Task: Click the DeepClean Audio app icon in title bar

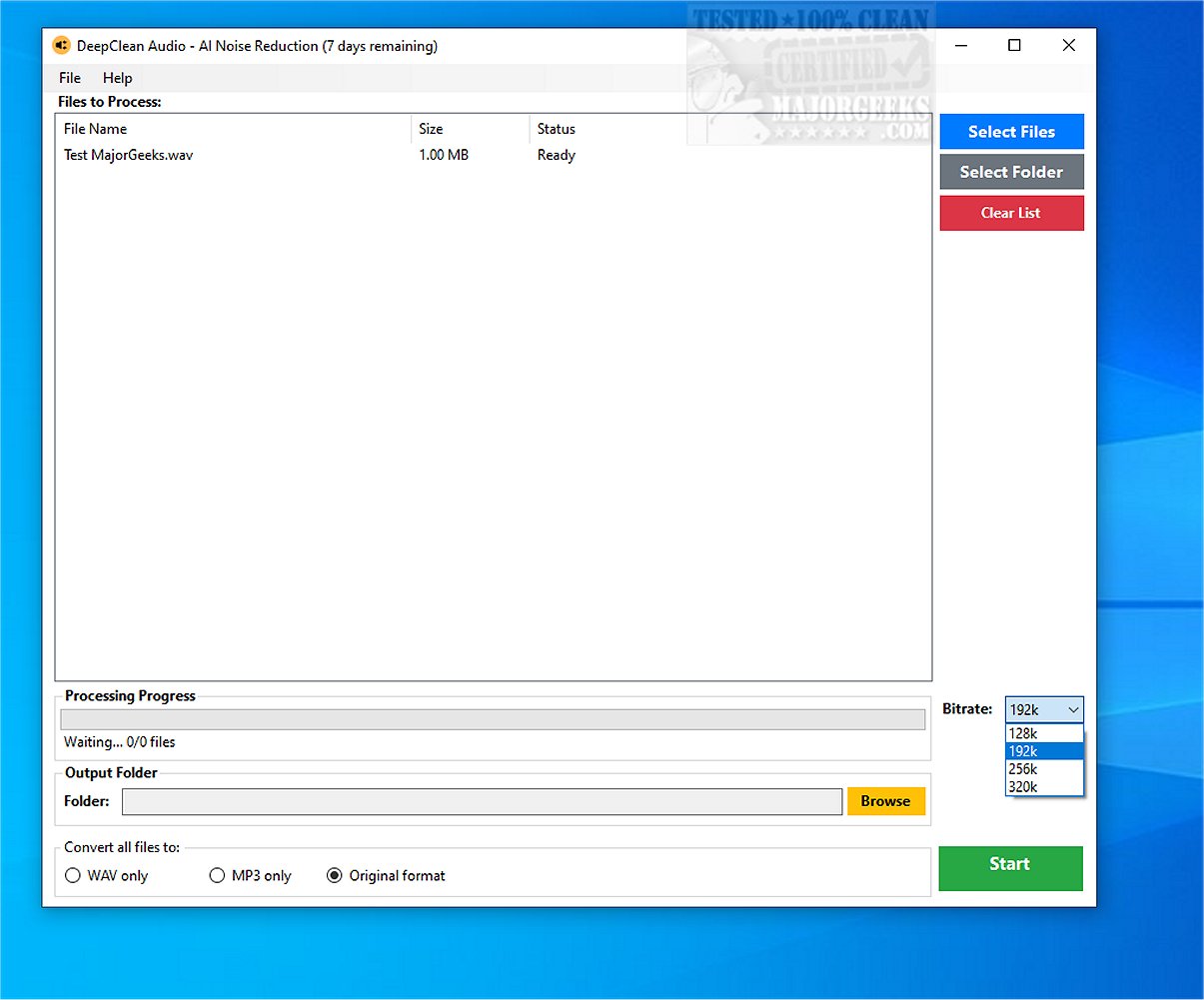Action: coord(61,46)
